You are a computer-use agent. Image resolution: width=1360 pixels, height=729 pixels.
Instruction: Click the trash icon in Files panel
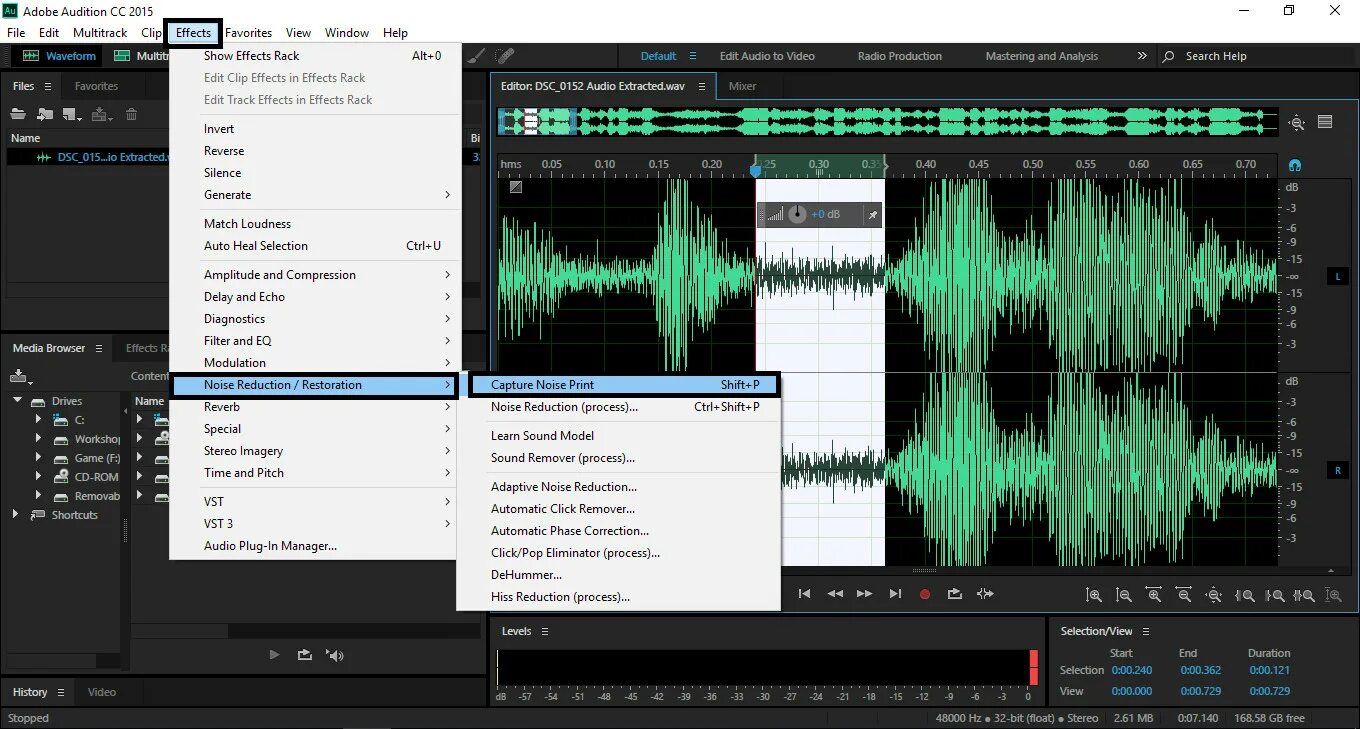pos(131,114)
